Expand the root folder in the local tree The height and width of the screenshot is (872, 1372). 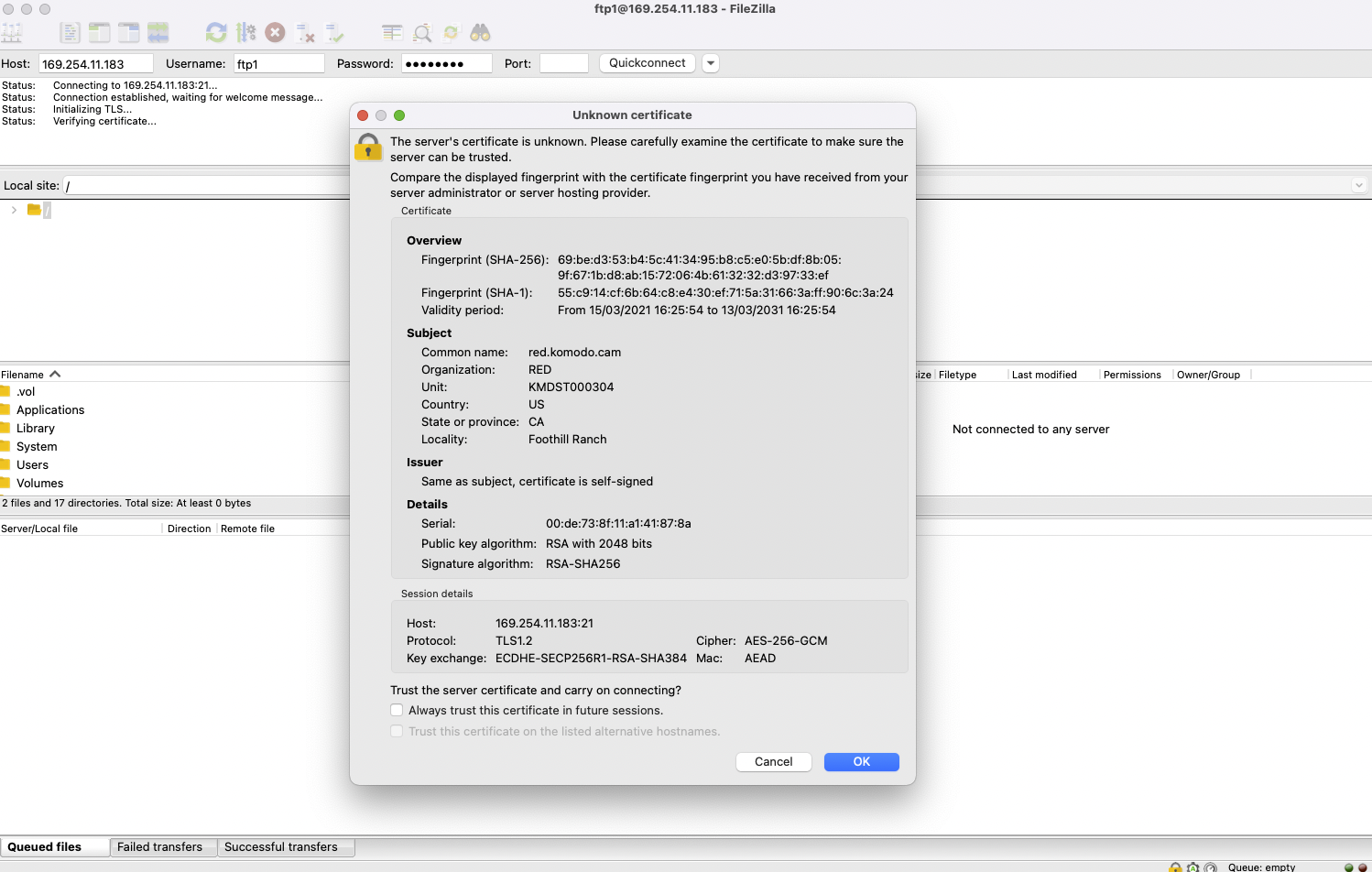[x=14, y=210]
